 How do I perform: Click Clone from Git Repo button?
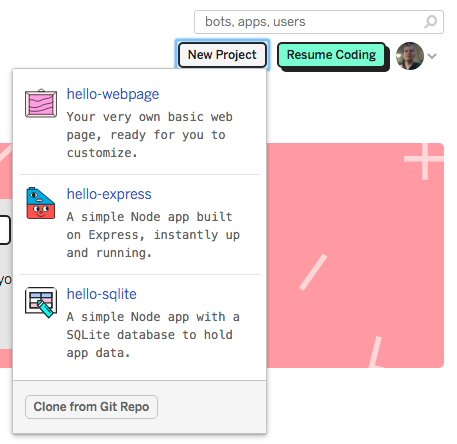(91, 407)
